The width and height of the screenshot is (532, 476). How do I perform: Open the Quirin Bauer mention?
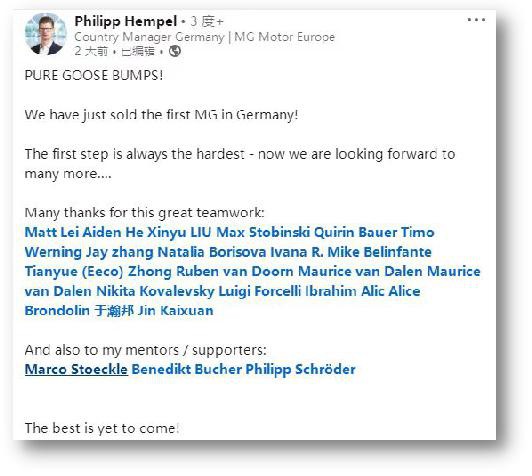click(x=356, y=232)
